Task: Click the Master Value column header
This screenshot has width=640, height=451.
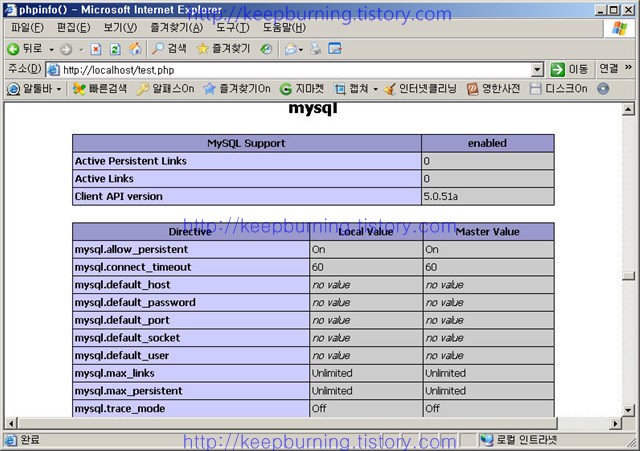Action: pyautogui.click(x=488, y=232)
